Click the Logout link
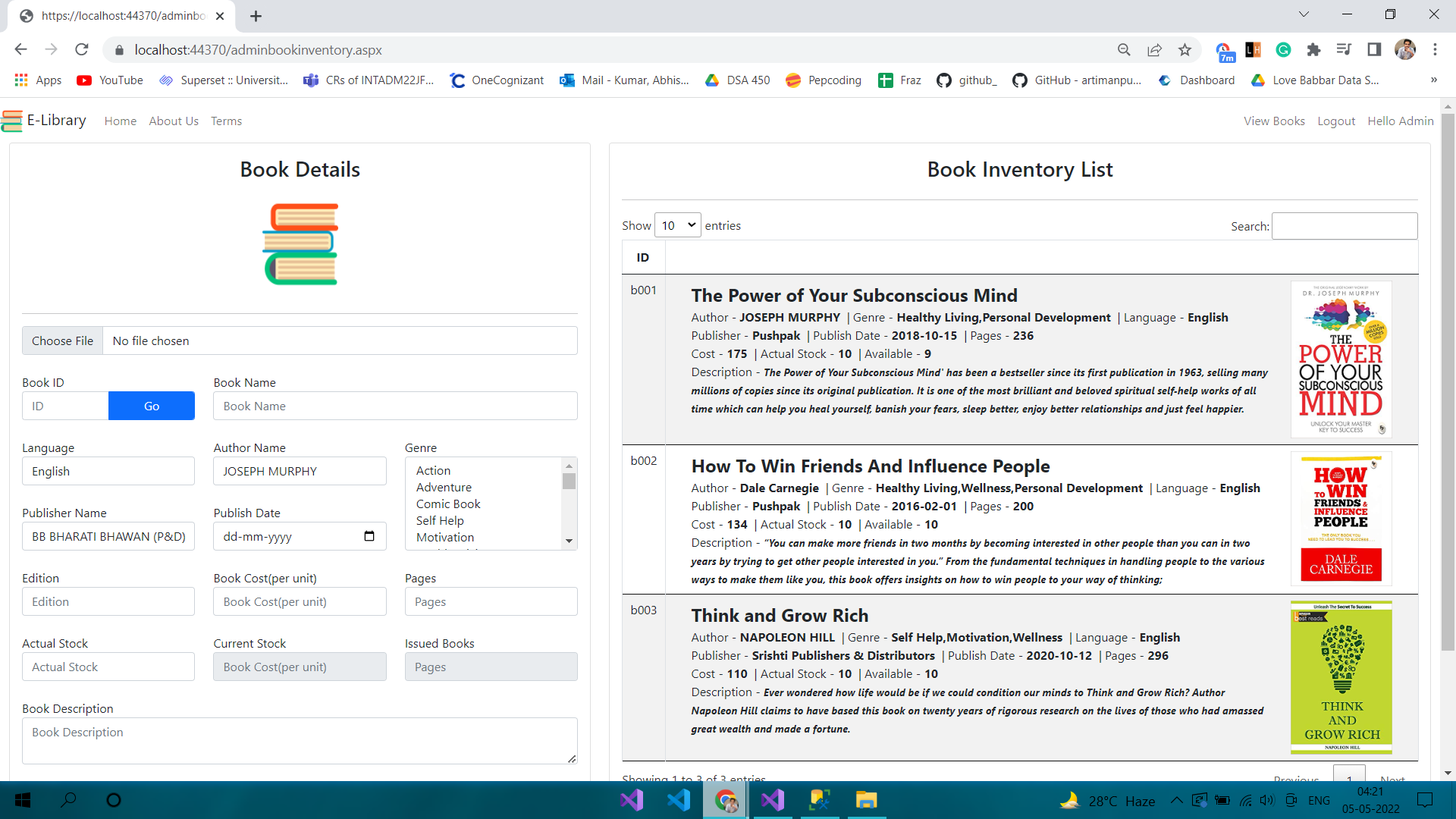 (1336, 121)
